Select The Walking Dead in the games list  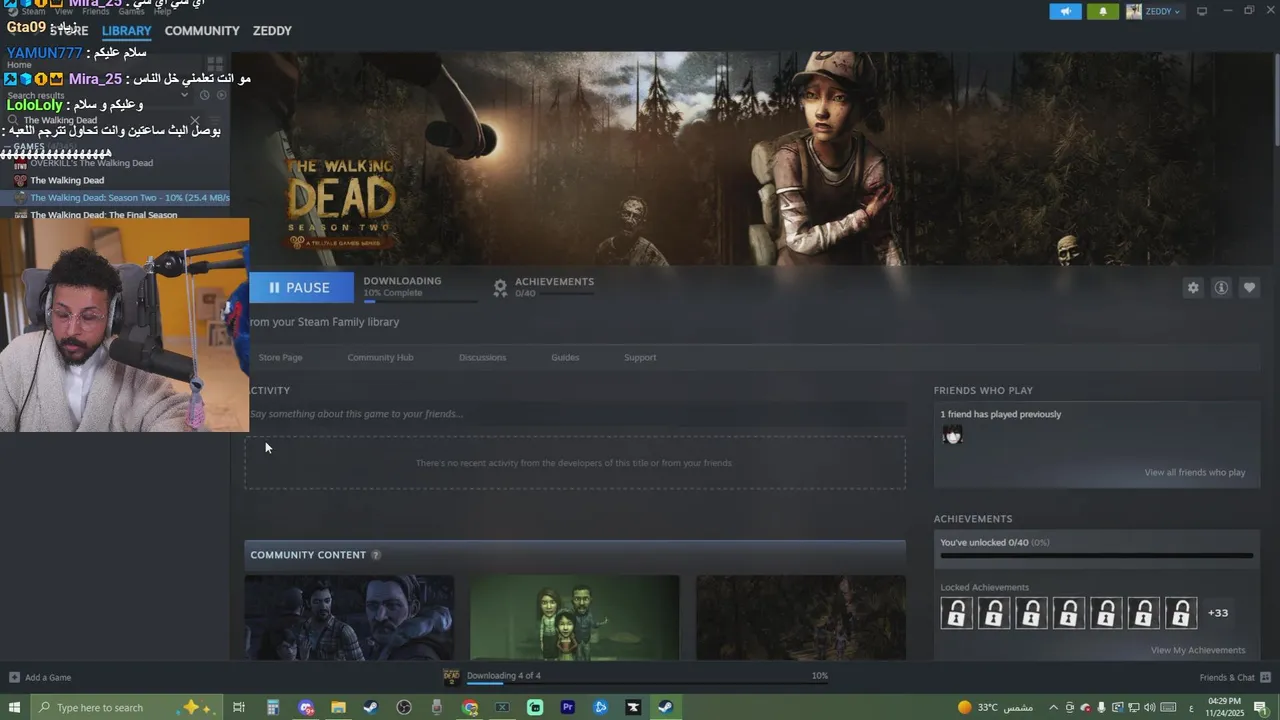pos(67,180)
